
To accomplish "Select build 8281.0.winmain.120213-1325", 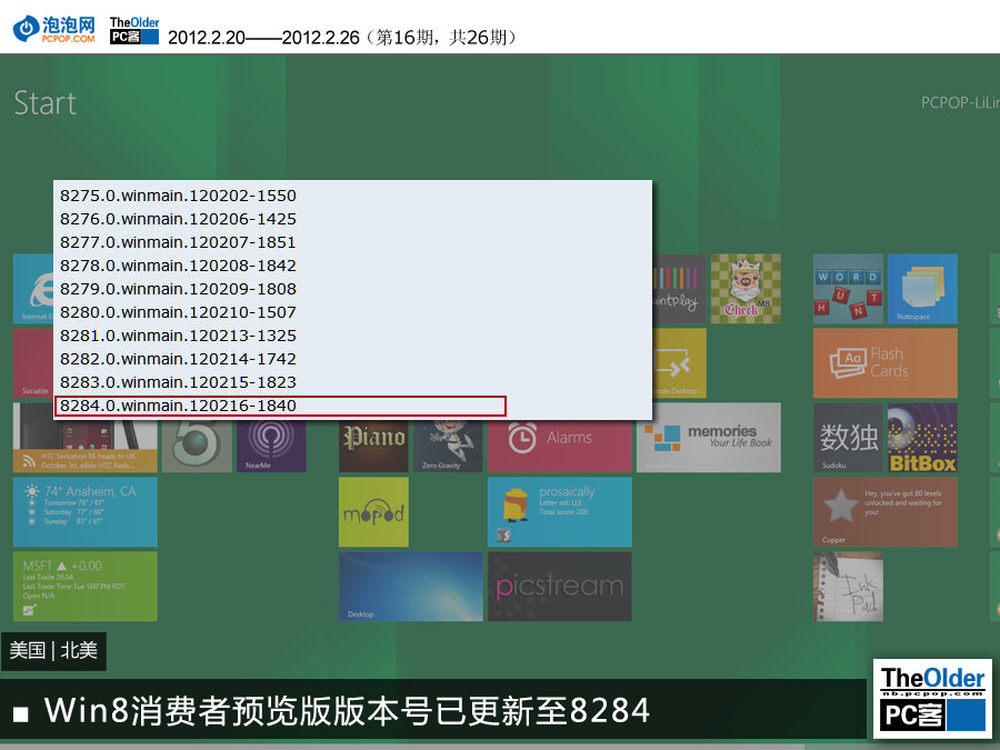I will (x=178, y=335).
